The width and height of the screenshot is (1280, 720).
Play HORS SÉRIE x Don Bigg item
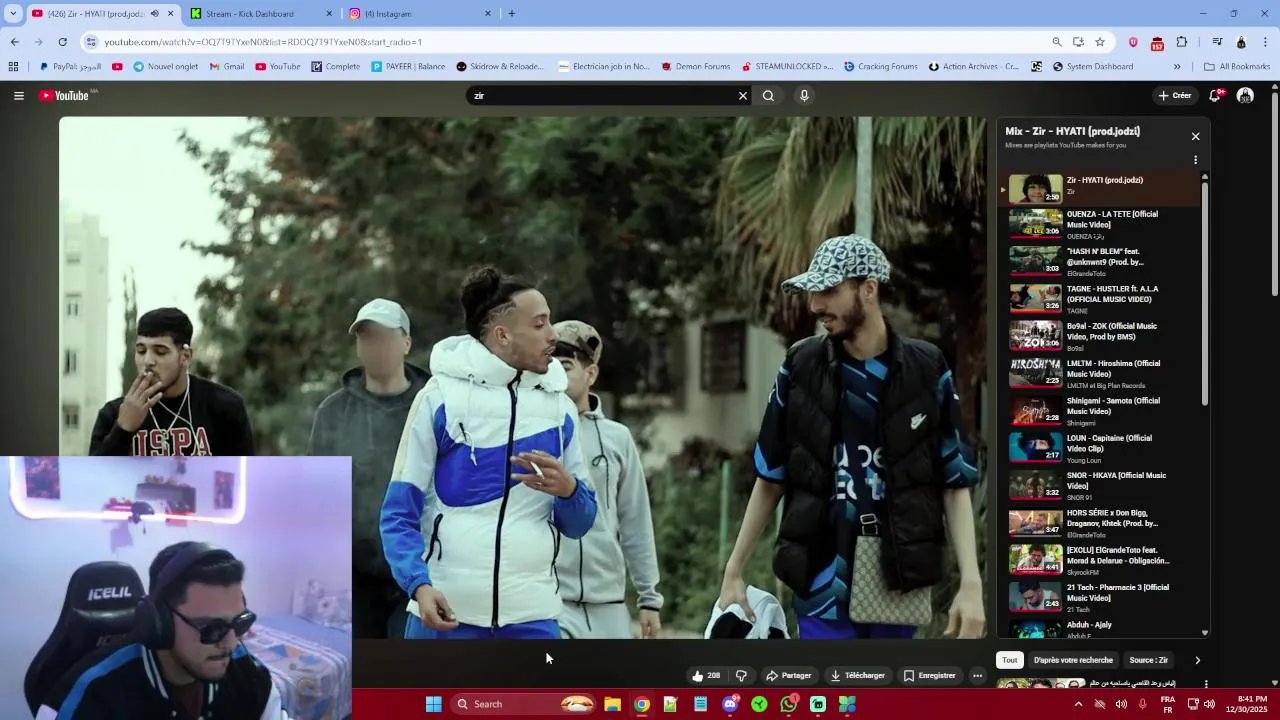pos(1100,523)
